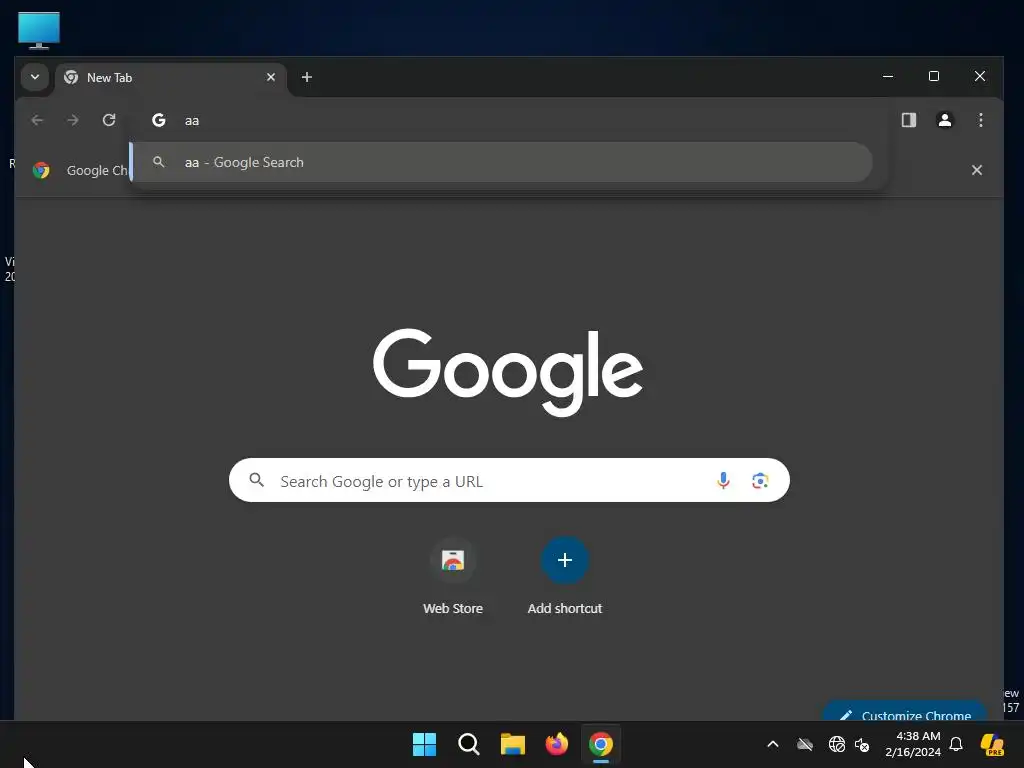The image size is (1024, 768).
Task: Click the Copilot preview taskbar icon
Action: 992,744
